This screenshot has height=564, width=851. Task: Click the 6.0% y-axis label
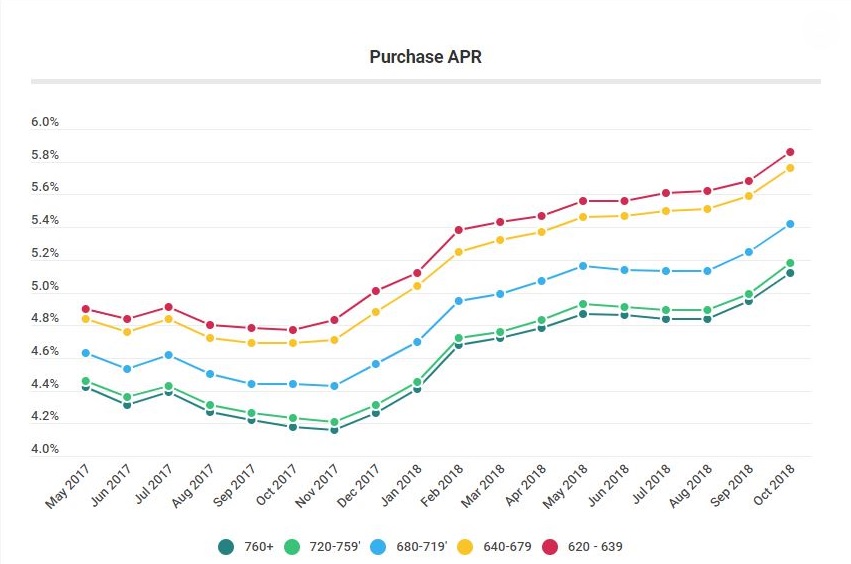[45, 123]
